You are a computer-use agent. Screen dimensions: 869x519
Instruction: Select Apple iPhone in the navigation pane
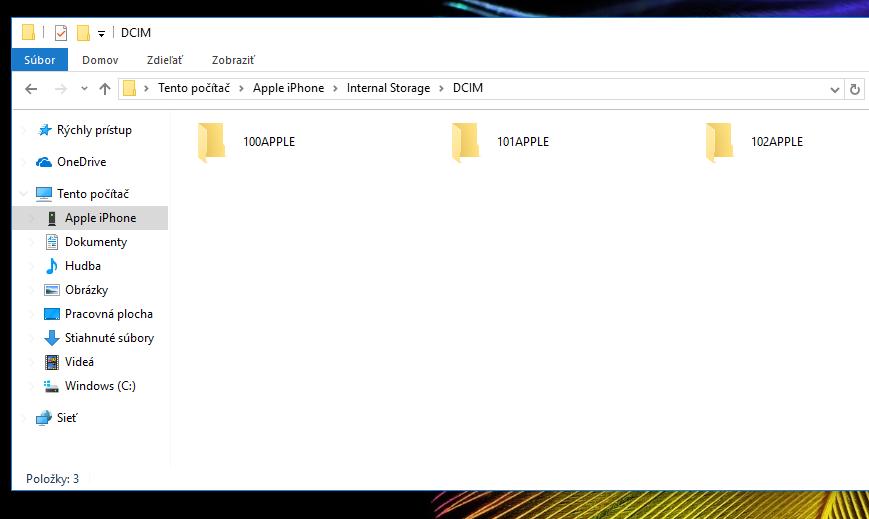100,218
